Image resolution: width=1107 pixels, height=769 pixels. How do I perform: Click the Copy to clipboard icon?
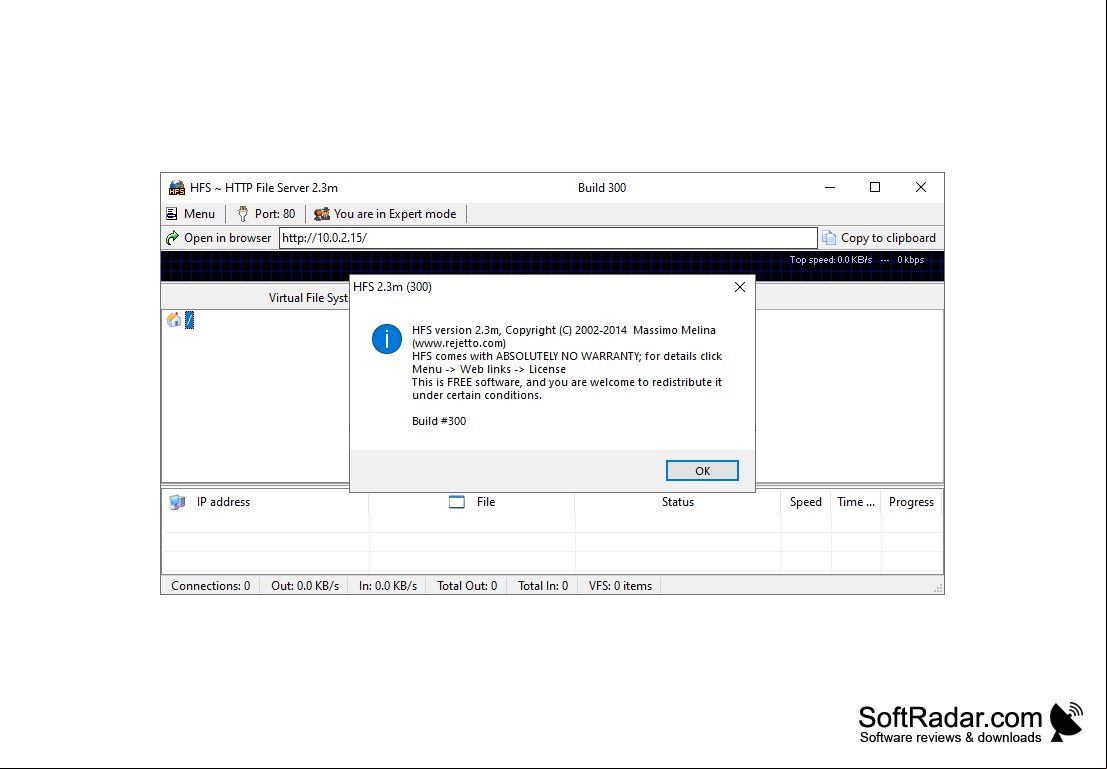(x=829, y=238)
